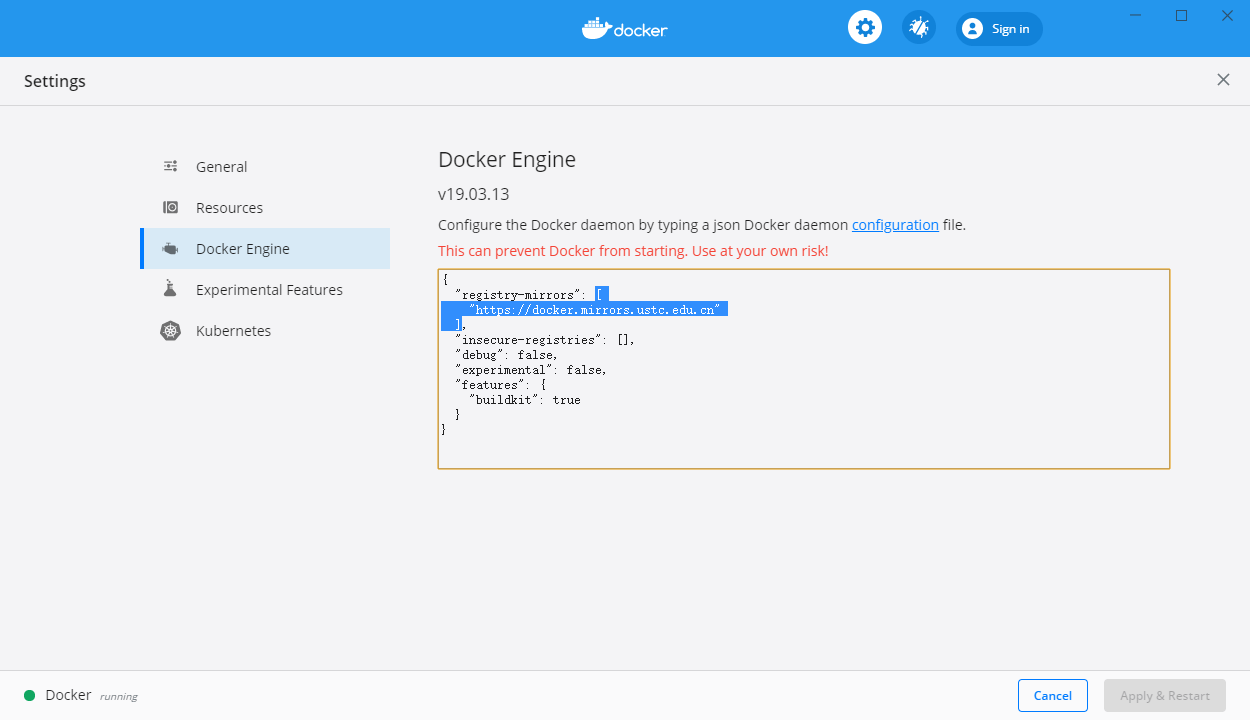Click the Kubernetes wheel icon

pos(171,331)
